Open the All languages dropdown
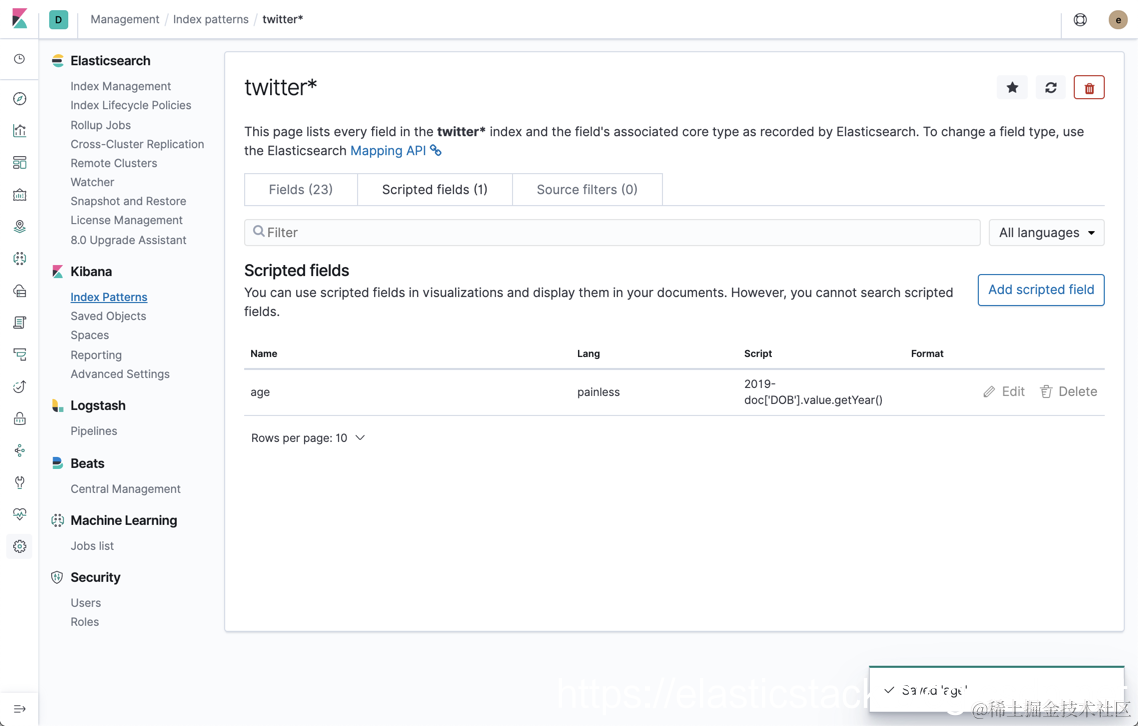This screenshot has height=726, width=1138. [1047, 232]
